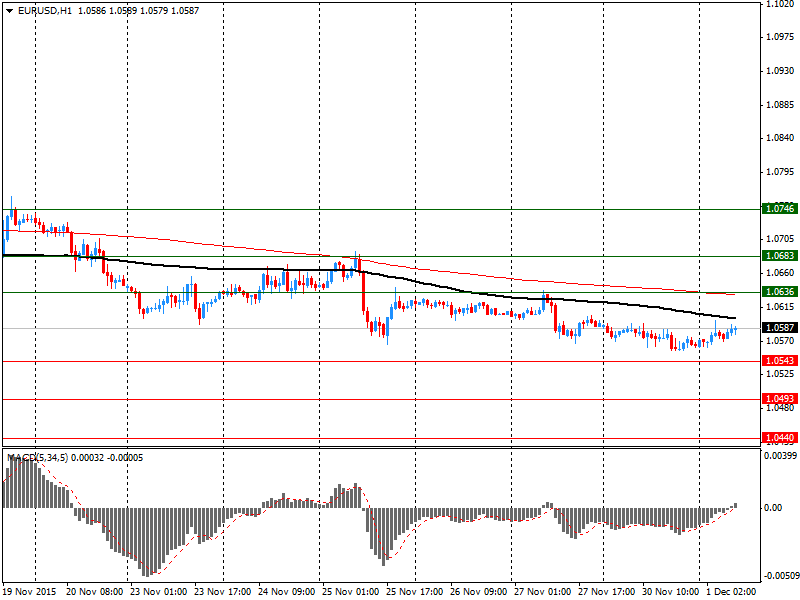This screenshot has height=600, width=800.
Task: Click the 1.0480 price scale value
Action: 780,408
